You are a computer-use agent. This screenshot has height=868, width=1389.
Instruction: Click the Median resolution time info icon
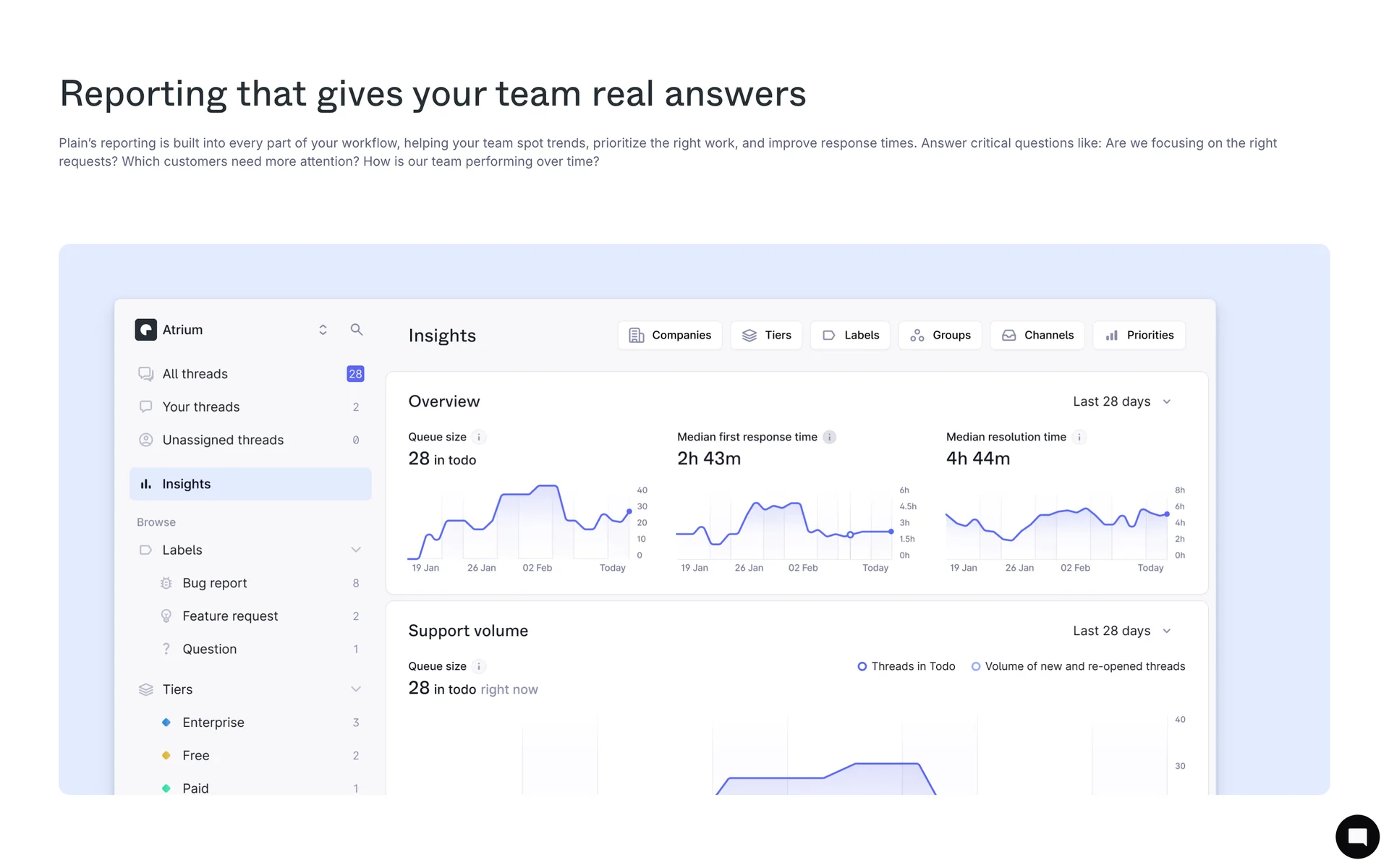tap(1079, 437)
